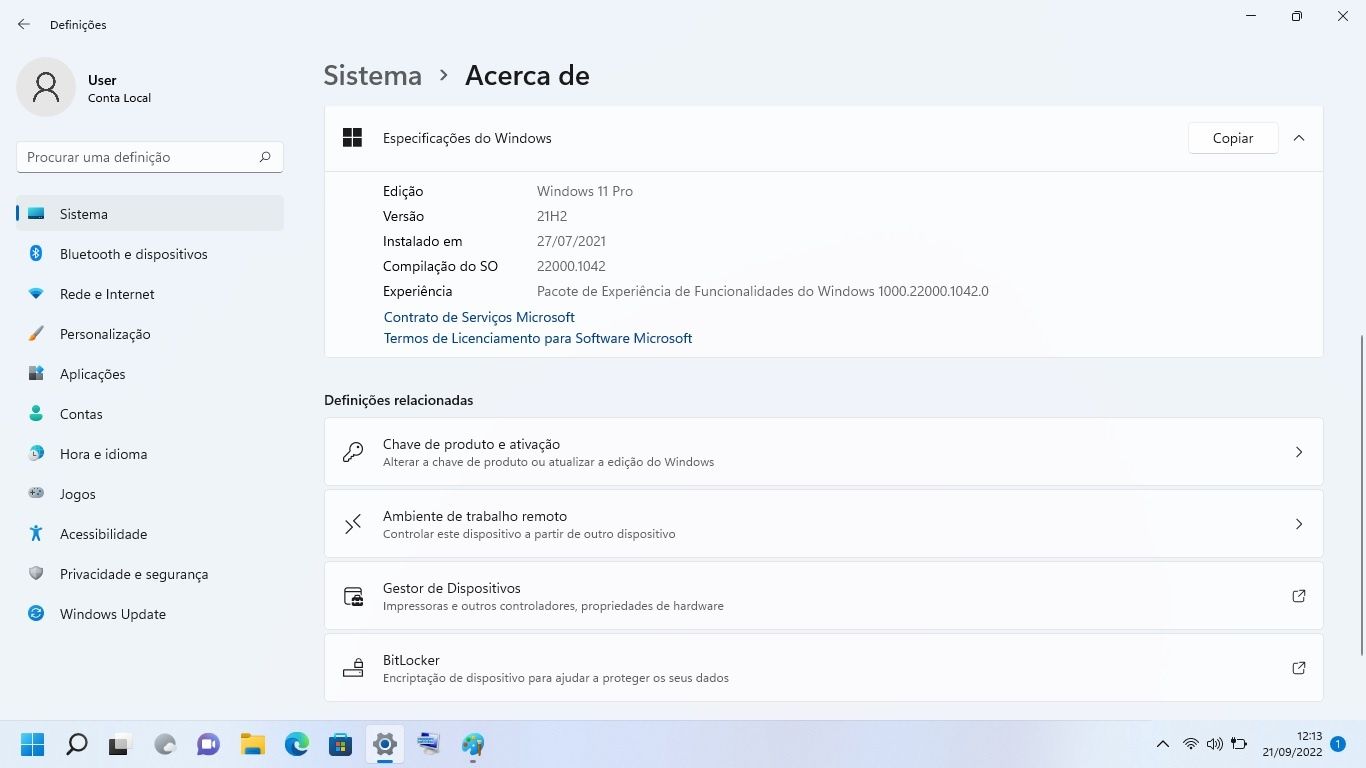Navigate to Sistema breadcrumb
This screenshot has height=768, width=1366.
(x=373, y=75)
